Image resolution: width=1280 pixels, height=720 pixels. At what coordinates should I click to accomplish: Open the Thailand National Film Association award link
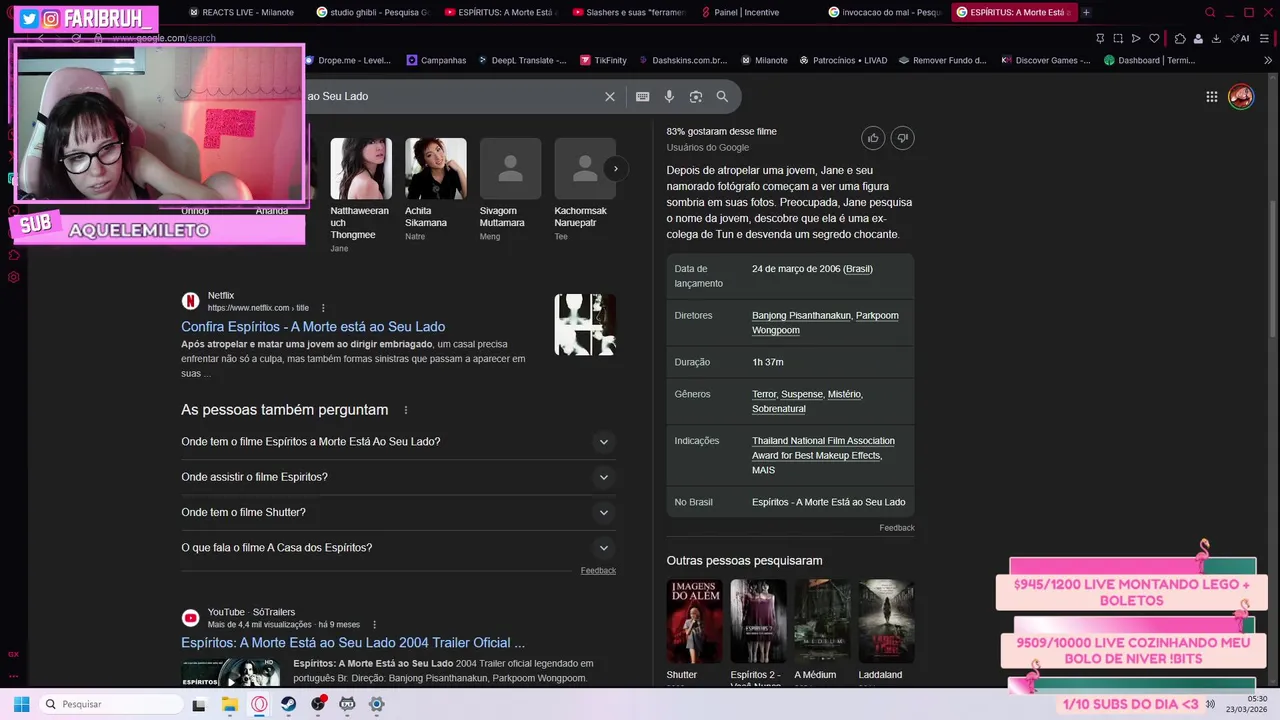click(x=823, y=448)
